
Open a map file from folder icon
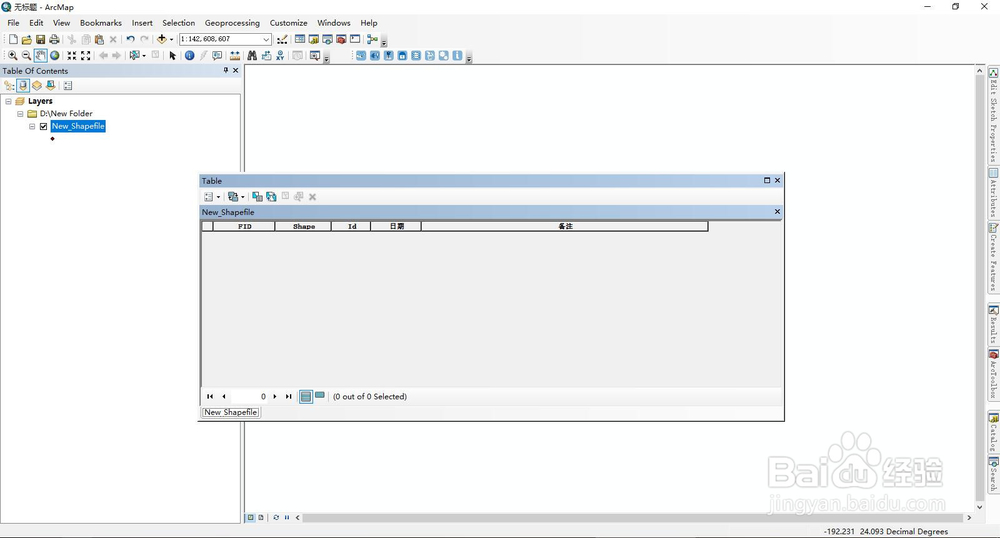point(27,40)
